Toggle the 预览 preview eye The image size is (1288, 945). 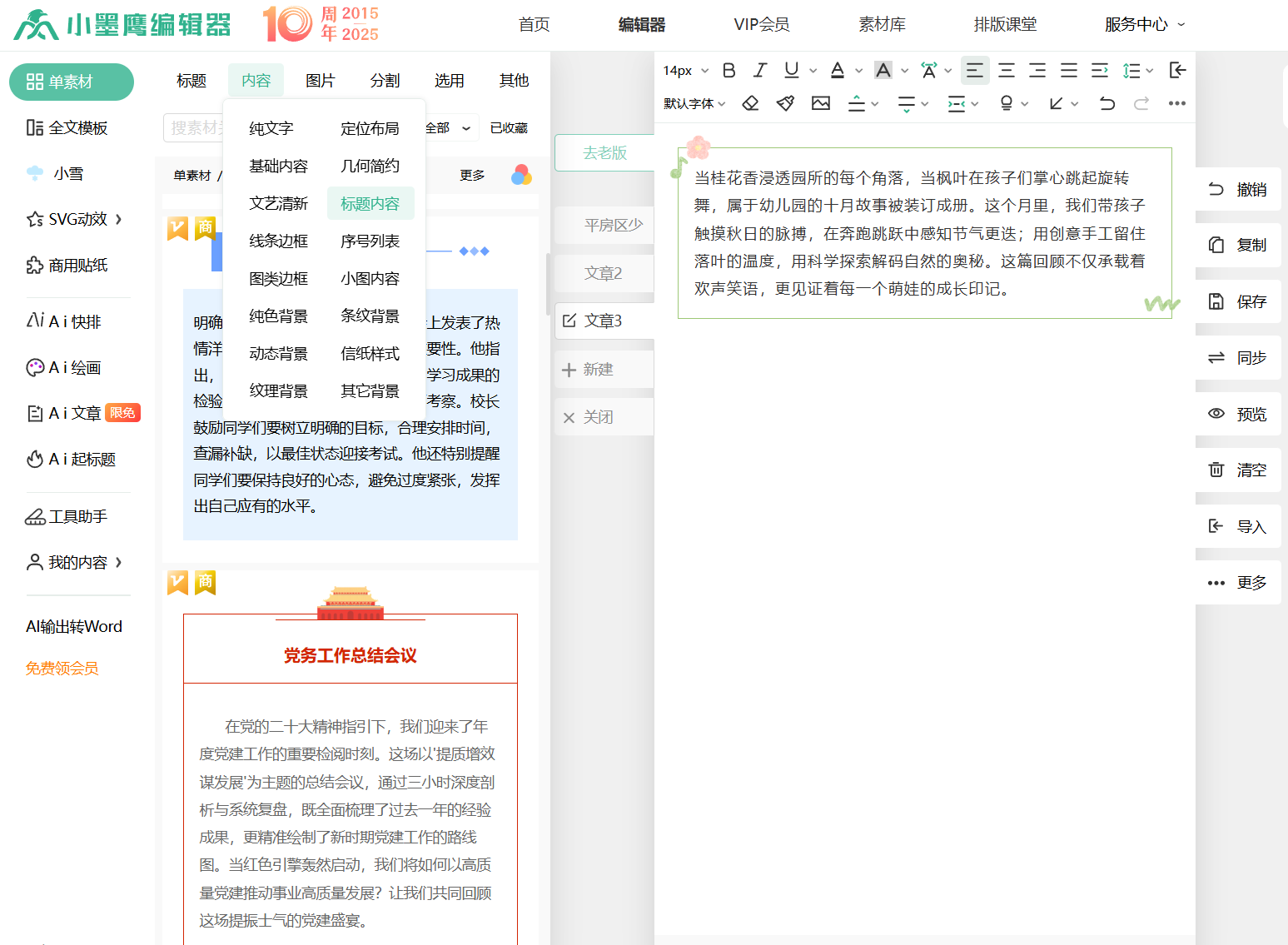pos(1238,415)
